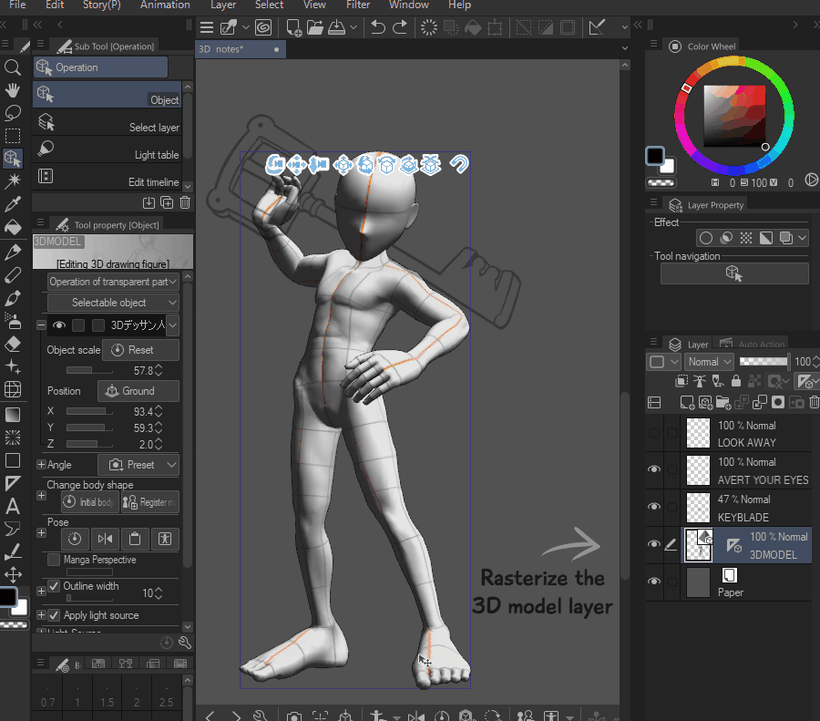Viewport: 820px width, 721px height.
Task: Select the Eraser tool
Action: (12, 343)
